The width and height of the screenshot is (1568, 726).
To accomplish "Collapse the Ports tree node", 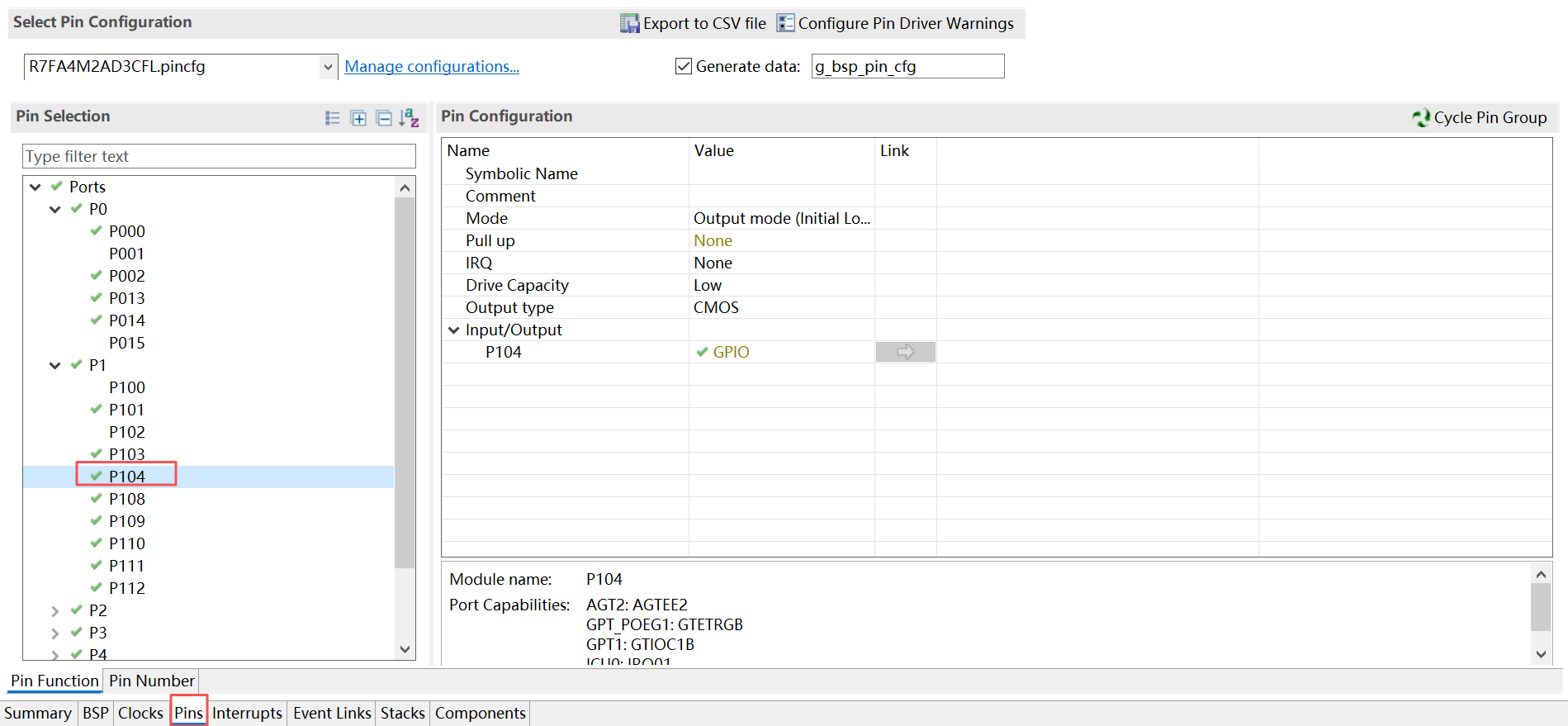I will tap(36, 187).
